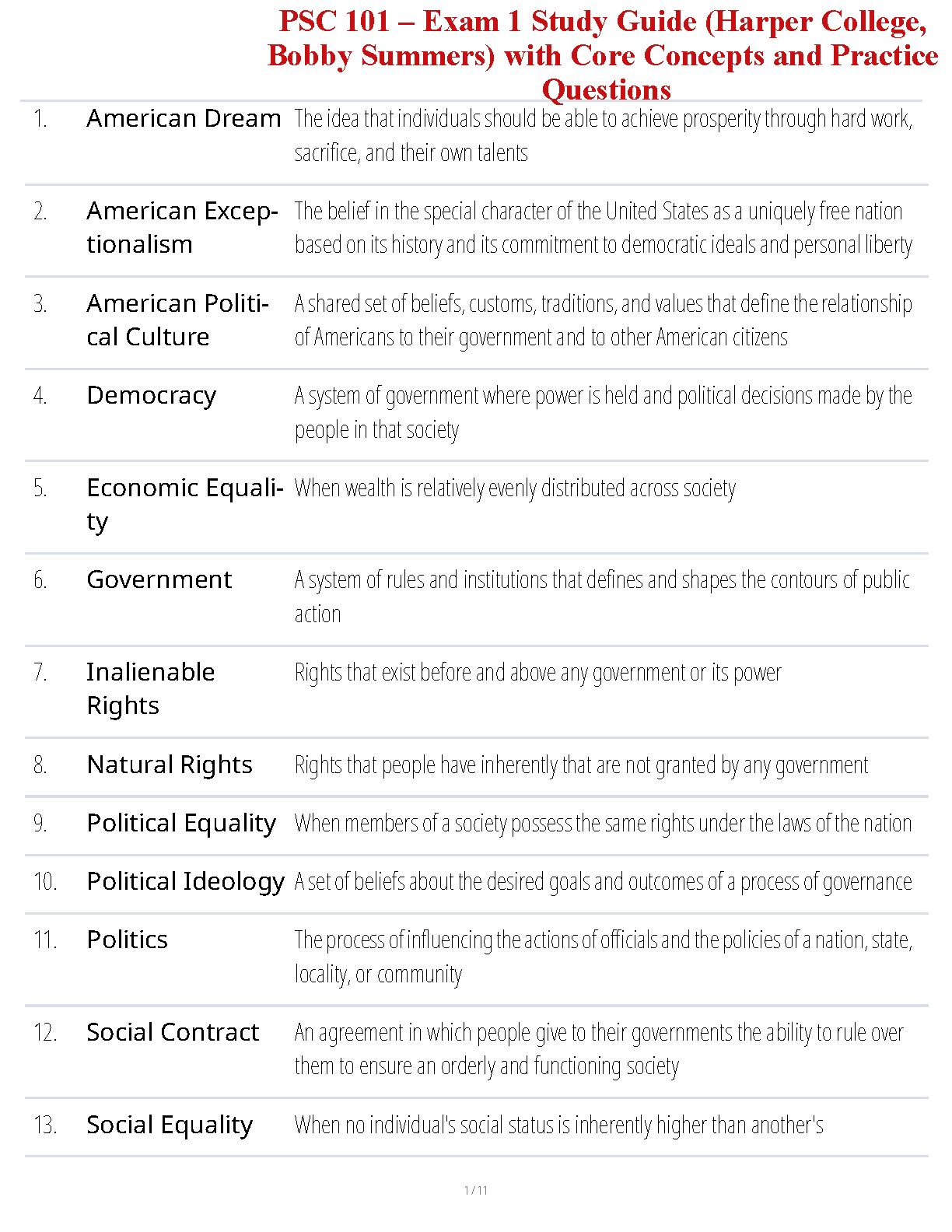
Task: Click the term "American Dream"
Action: tap(184, 119)
